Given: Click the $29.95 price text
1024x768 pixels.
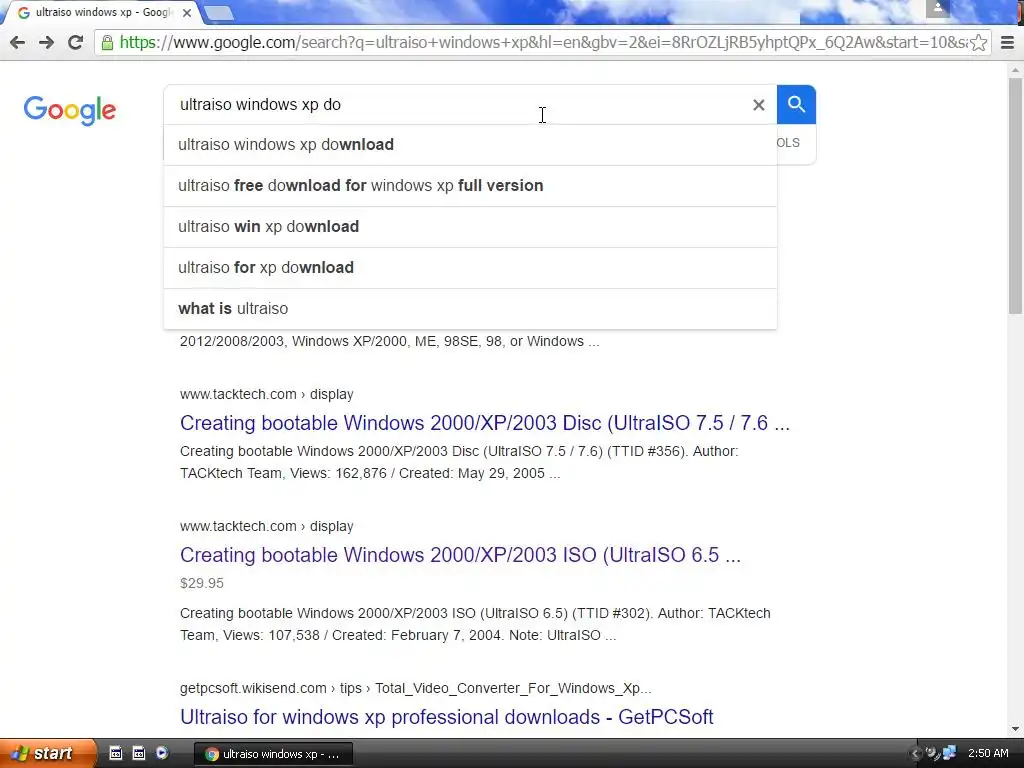Looking at the screenshot, I should (x=202, y=583).
